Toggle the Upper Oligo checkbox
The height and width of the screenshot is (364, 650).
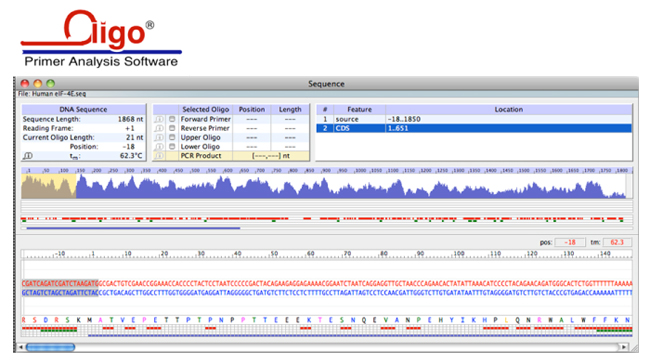pos(172,138)
